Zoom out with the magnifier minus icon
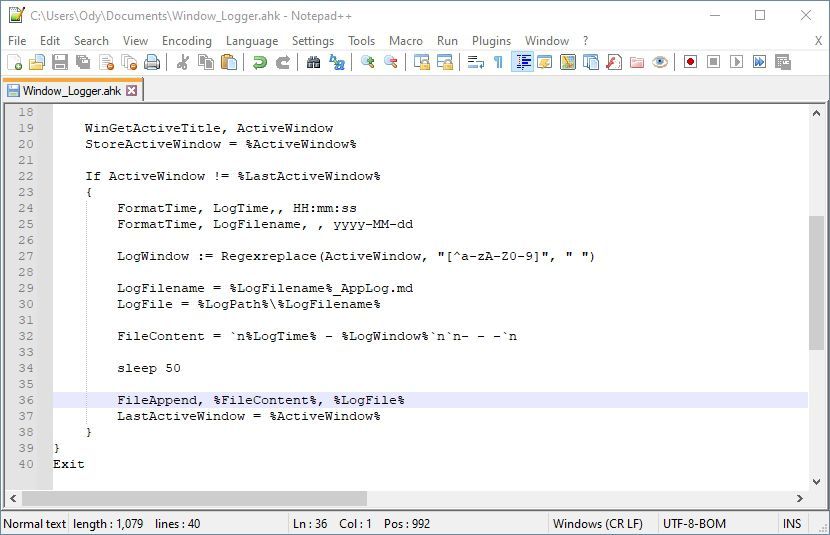830x535 pixels. 391,62
